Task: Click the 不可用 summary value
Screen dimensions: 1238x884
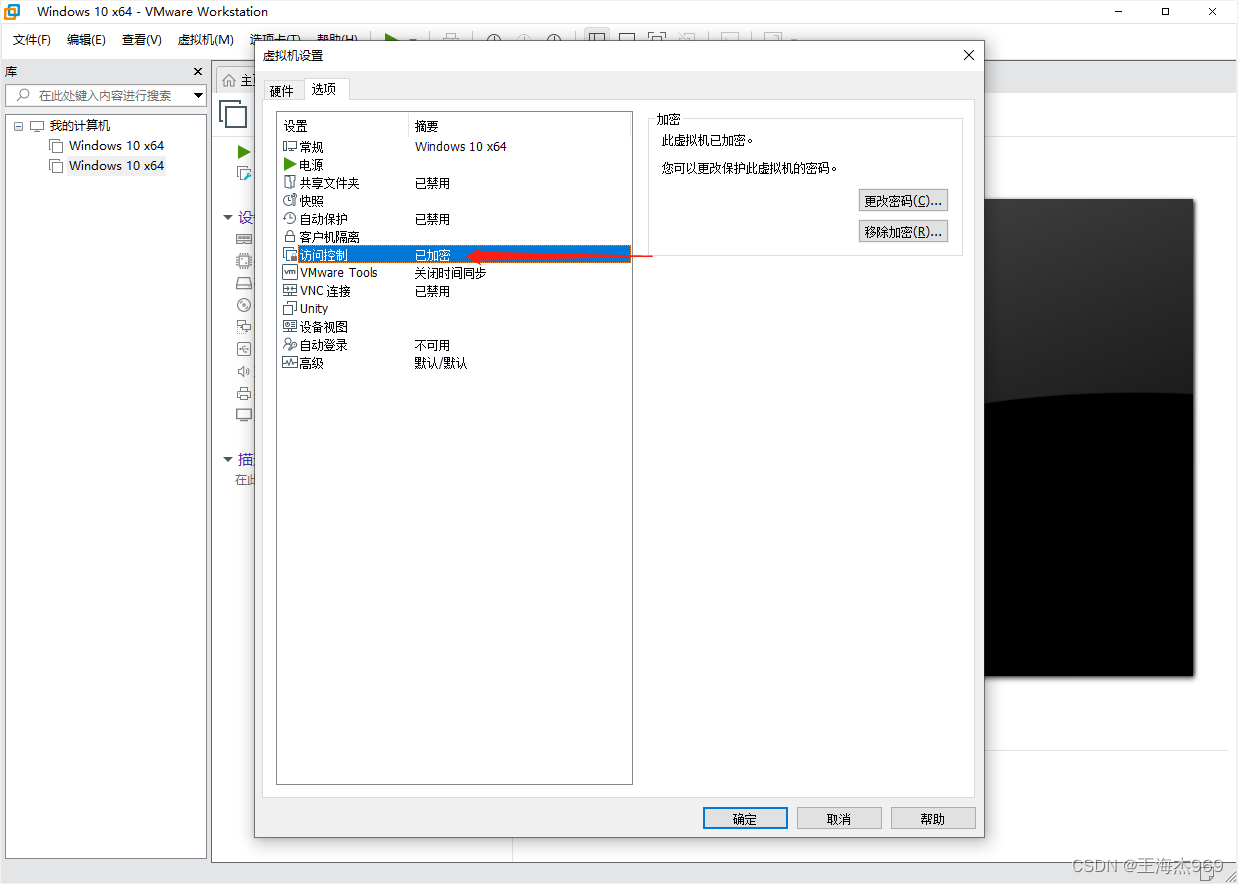Action: (432, 345)
